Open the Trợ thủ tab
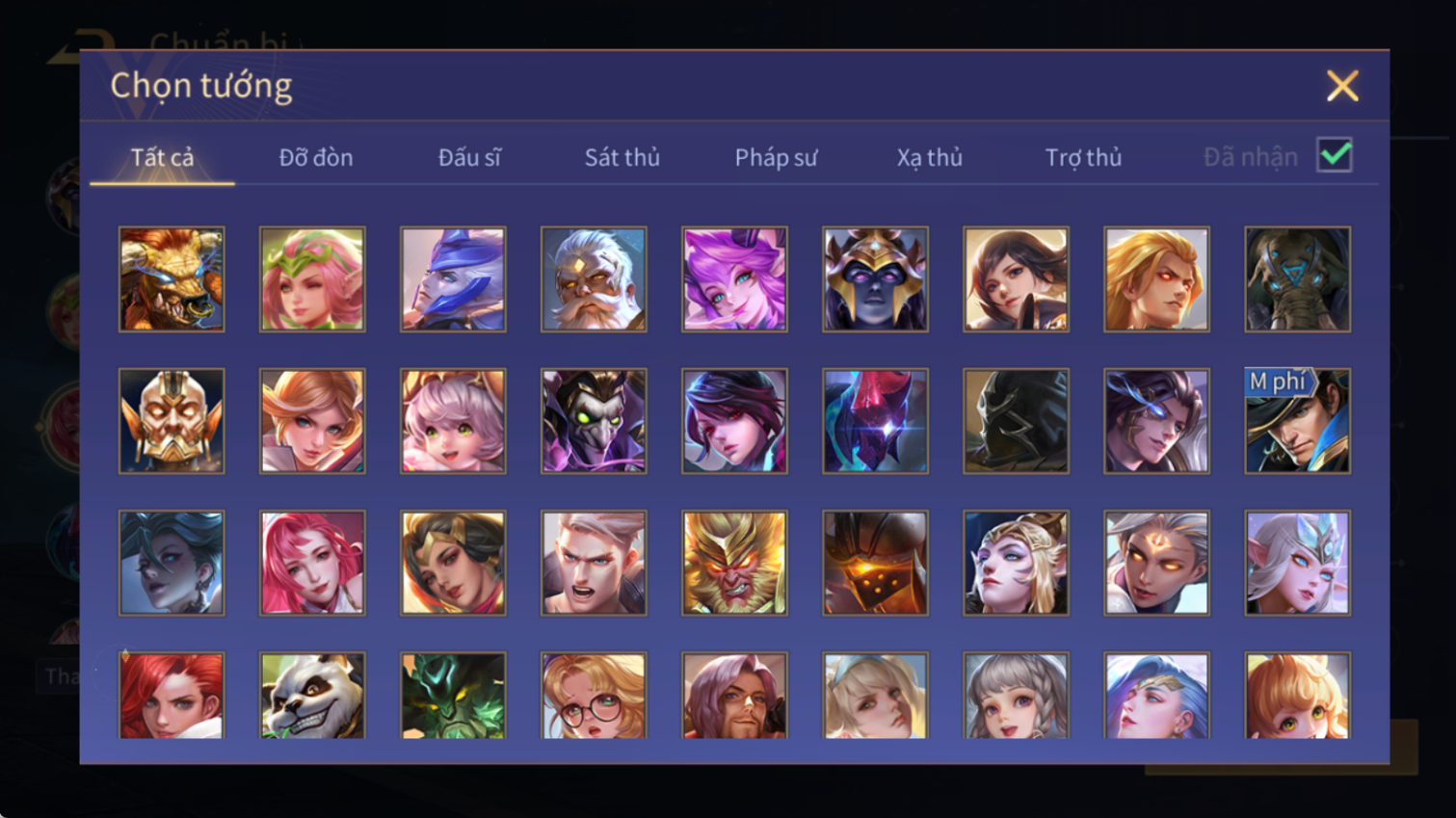1456x818 pixels. coord(1083,157)
